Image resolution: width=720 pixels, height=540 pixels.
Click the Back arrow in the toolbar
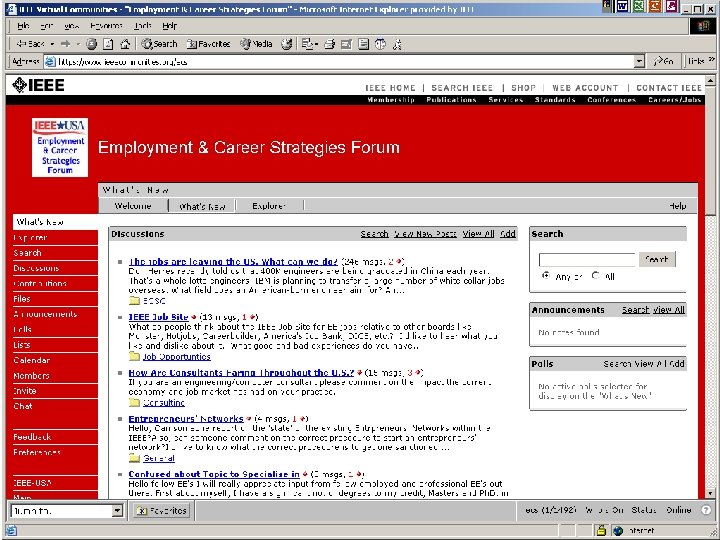30,44
